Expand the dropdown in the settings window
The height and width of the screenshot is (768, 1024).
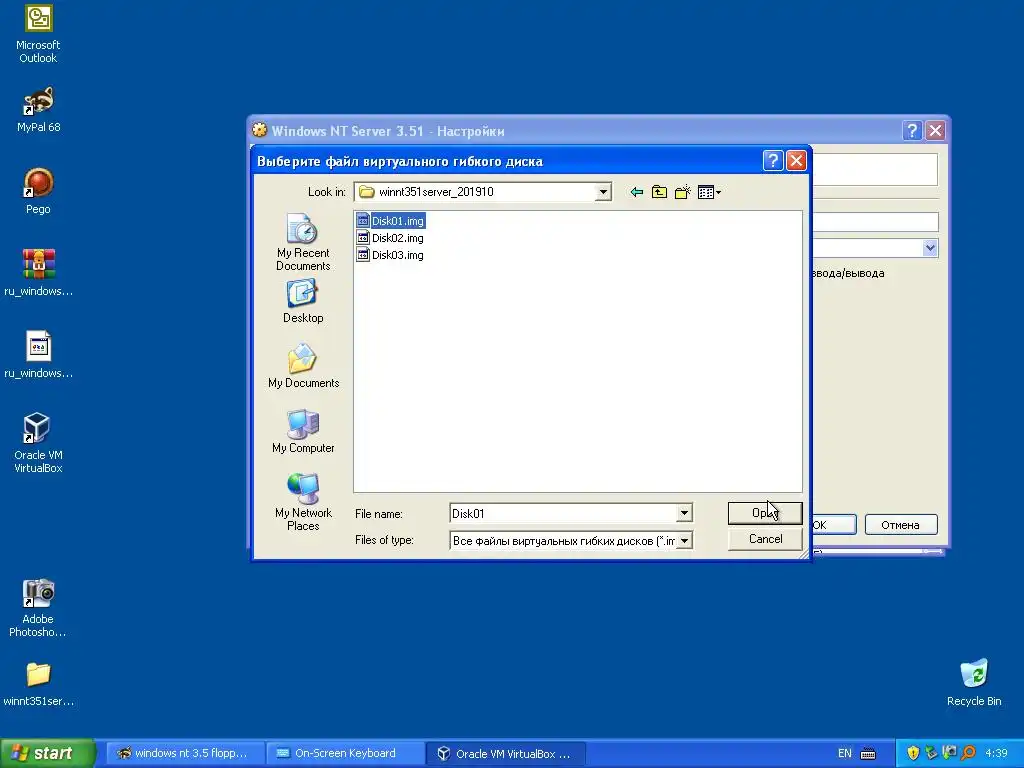point(930,248)
